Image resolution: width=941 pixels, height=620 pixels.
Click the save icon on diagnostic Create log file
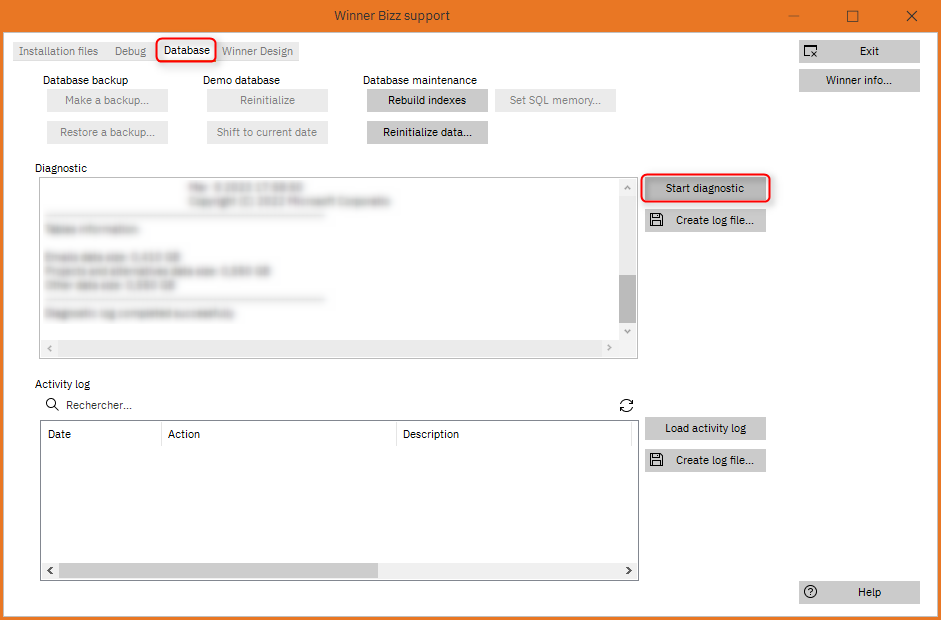click(655, 220)
